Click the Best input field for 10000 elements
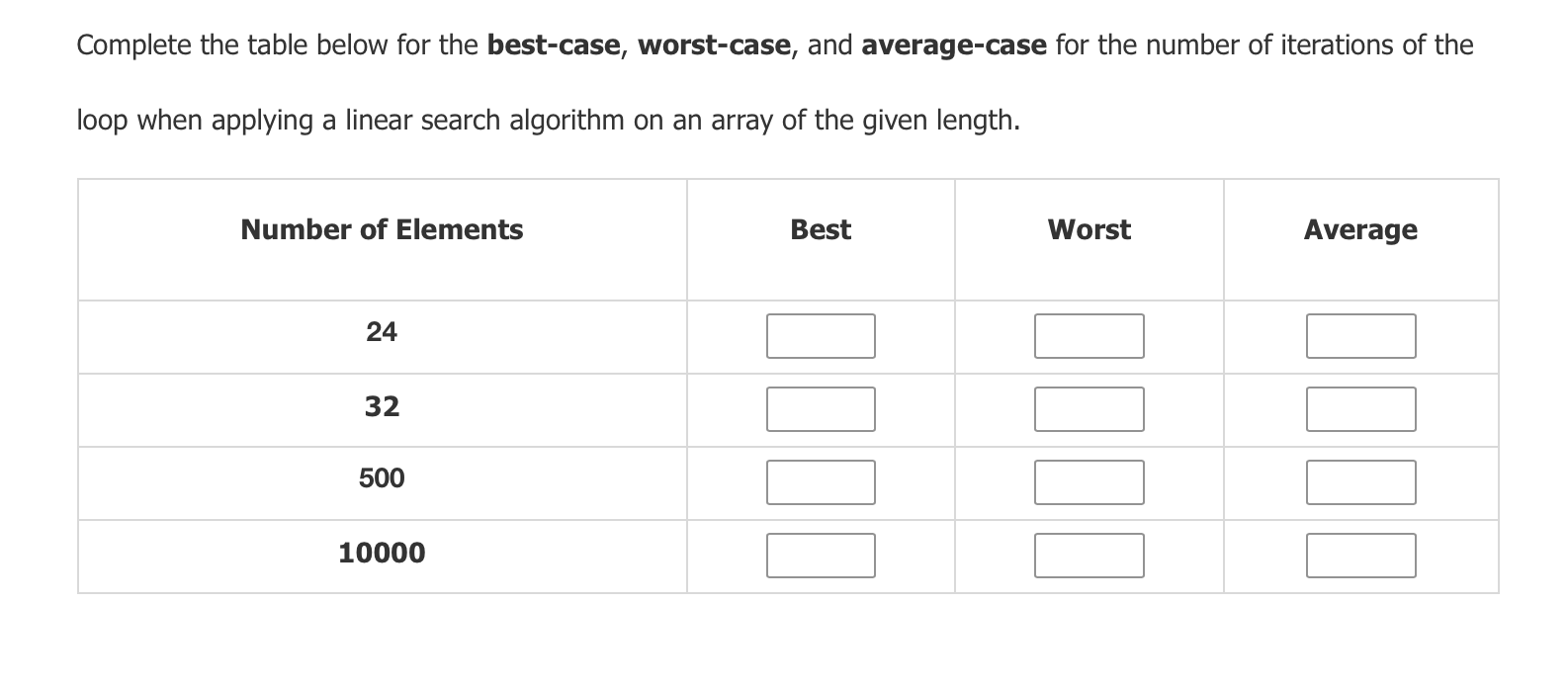The image size is (1568, 690). click(x=820, y=556)
